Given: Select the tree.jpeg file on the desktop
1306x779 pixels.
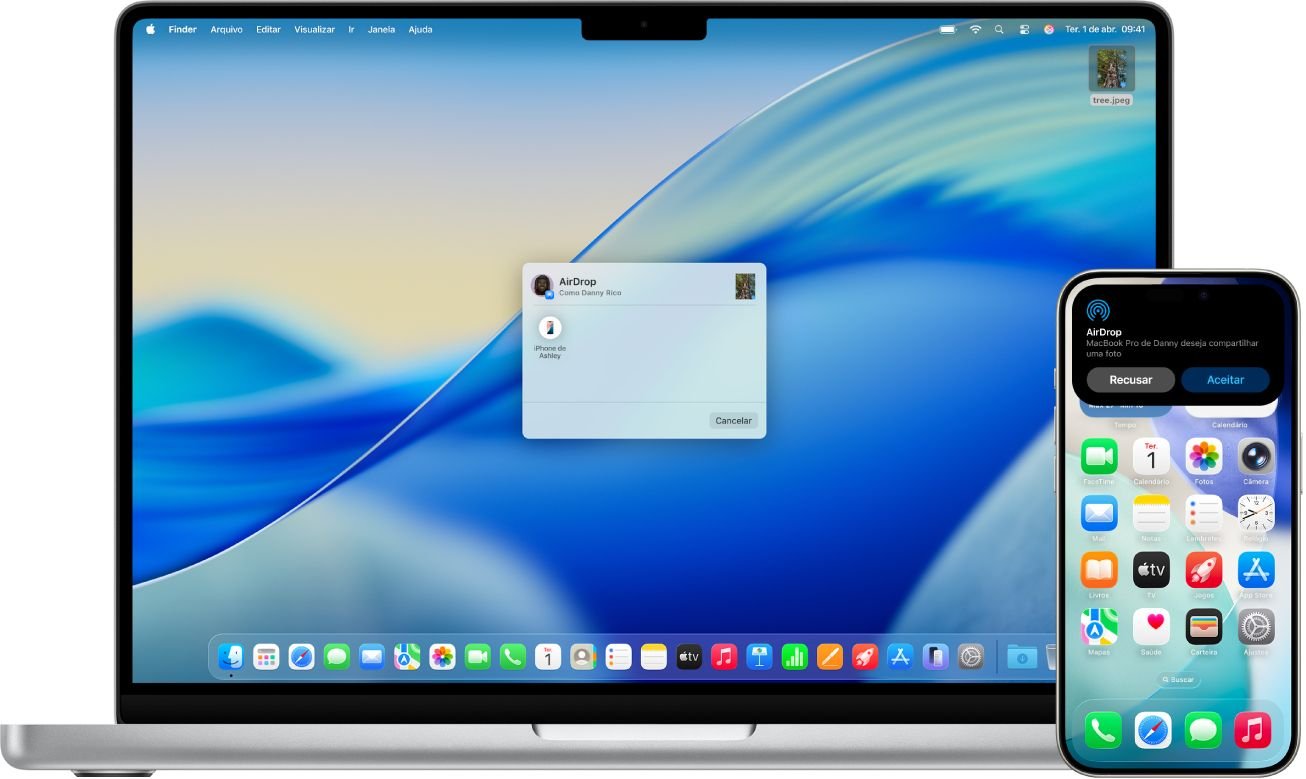Looking at the screenshot, I should point(1111,70).
